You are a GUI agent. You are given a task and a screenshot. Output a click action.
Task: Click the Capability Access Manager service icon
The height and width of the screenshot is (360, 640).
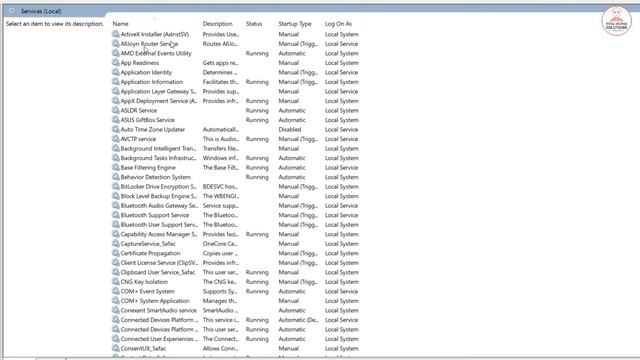coord(116,234)
